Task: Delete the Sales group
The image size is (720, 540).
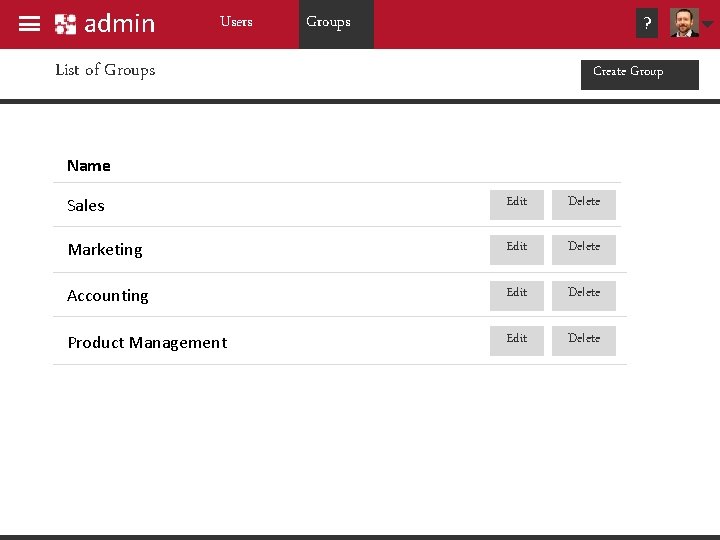Action: point(584,205)
